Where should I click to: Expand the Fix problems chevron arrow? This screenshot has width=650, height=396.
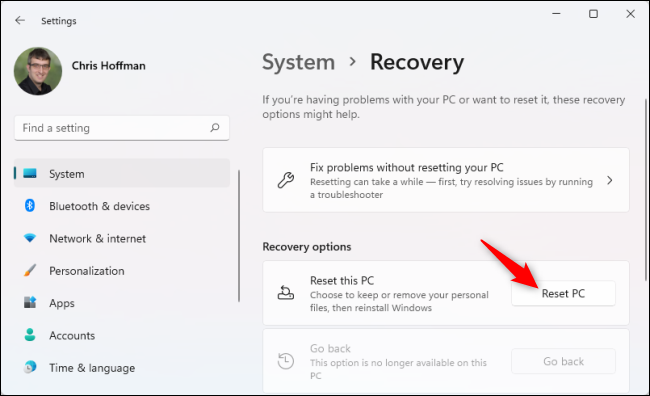609,180
